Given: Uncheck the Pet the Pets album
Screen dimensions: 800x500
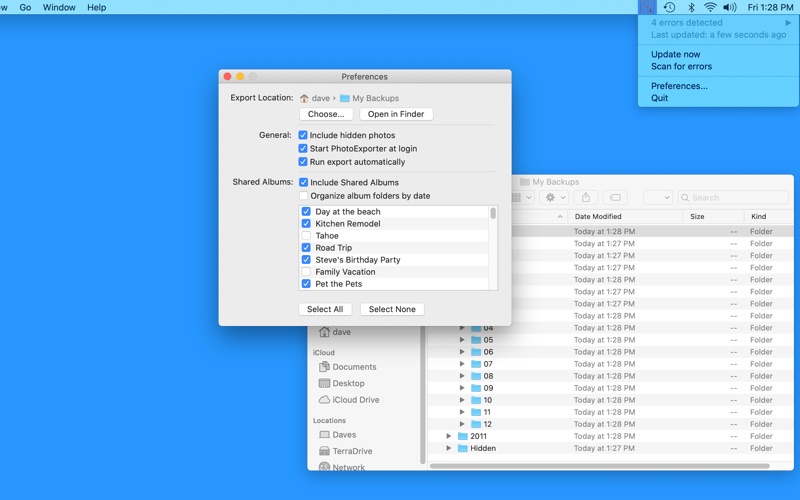Looking at the screenshot, I should [306, 284].
